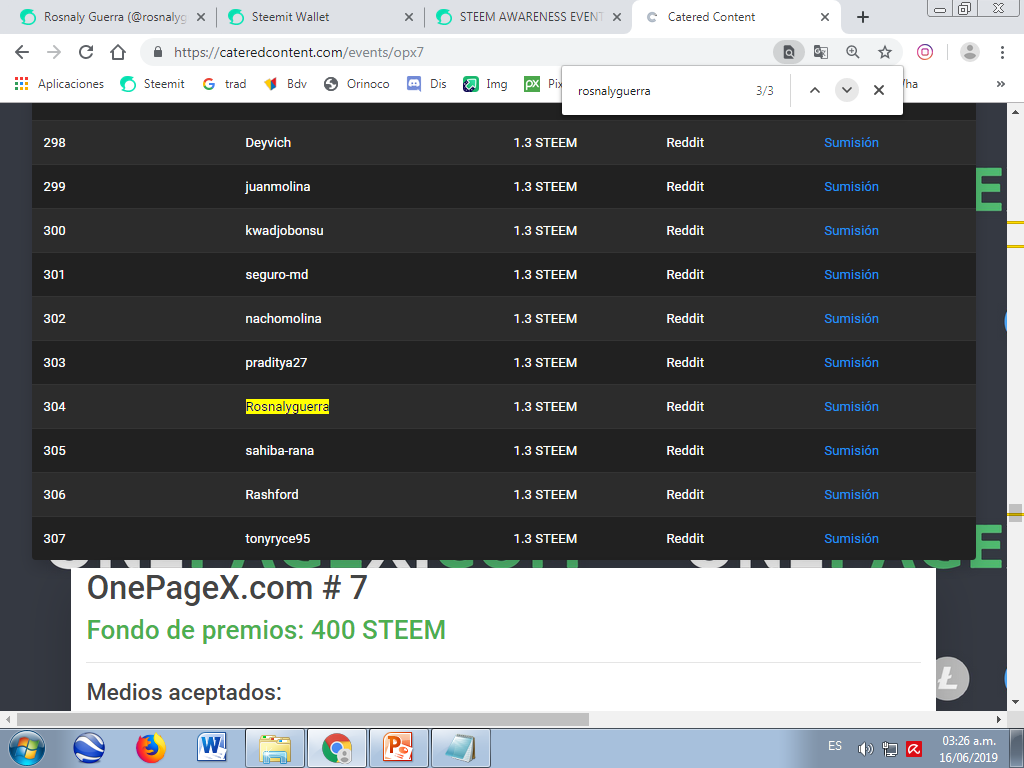1024x768 pixels.
Task: Open the Google trad bookmark
Action: (x=224, y=84)
